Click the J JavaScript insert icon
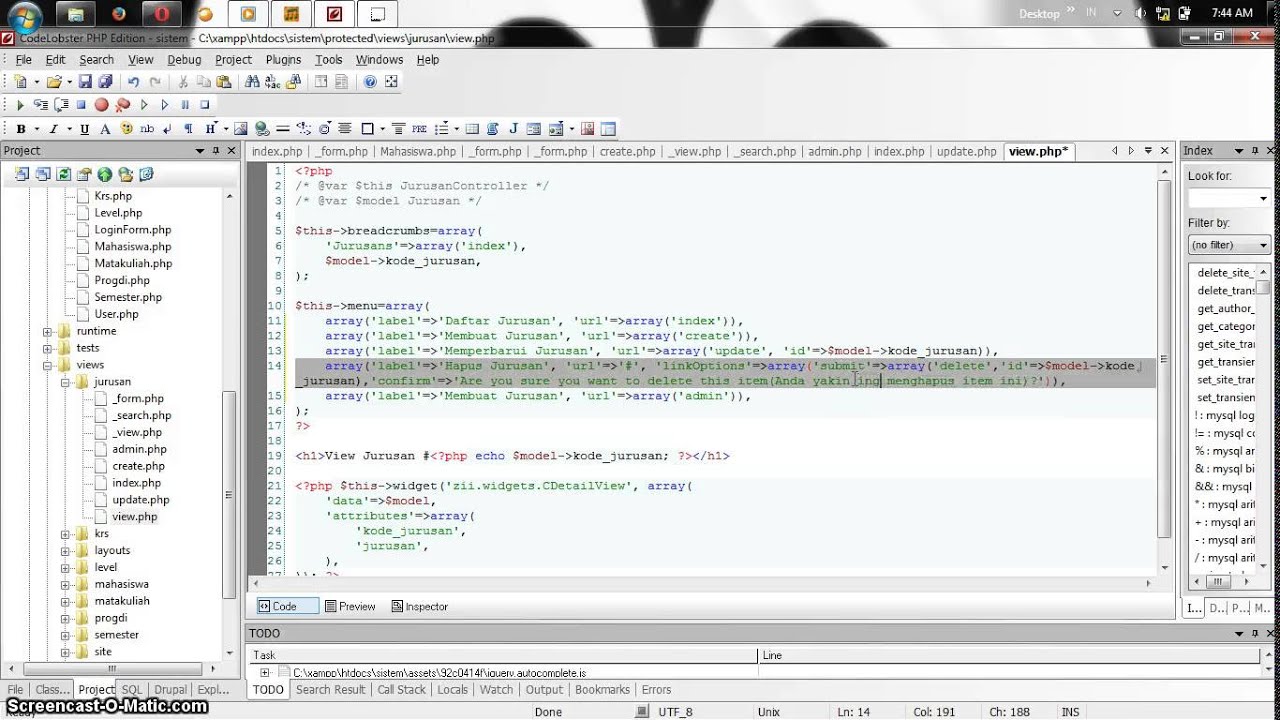 click(x=514, y=129)
